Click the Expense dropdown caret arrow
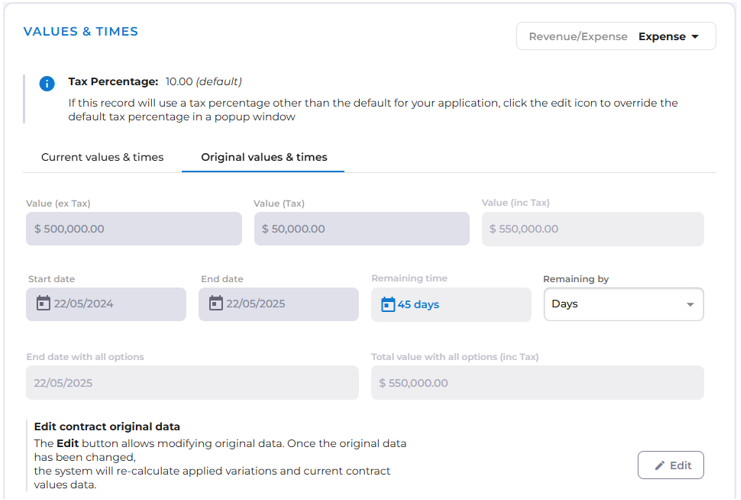This screenshot has width=741, height=500. tap(694, 37)
